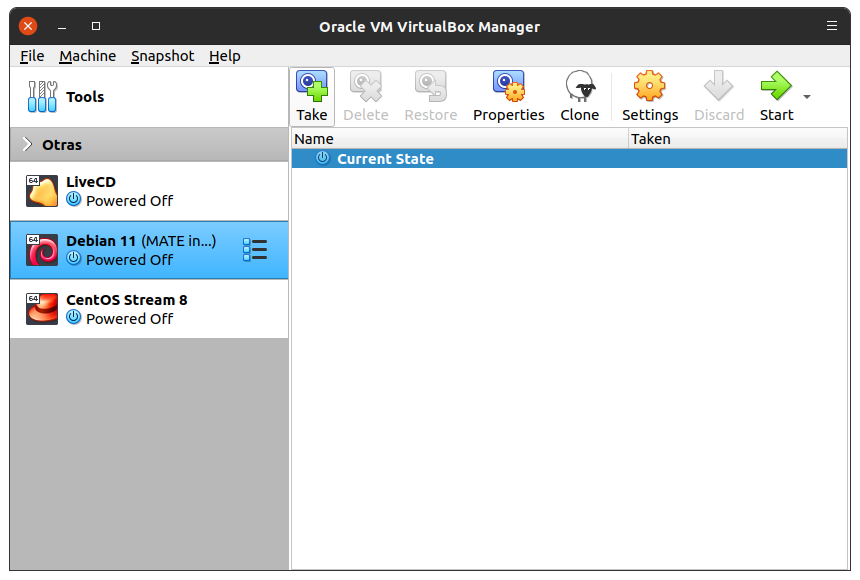Open the Properties toolbar icon
This screenshot has height=580, width=860.
[x=508, y=87]
